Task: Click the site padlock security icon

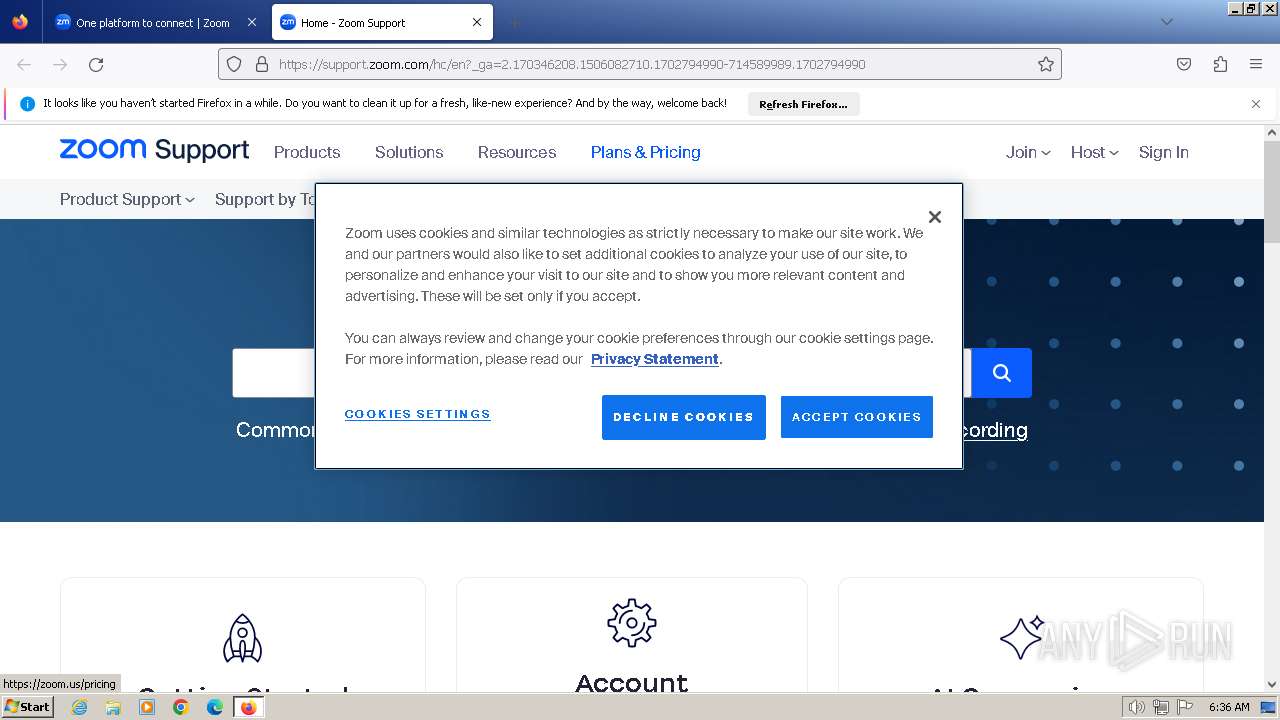Action: [262, 64]
